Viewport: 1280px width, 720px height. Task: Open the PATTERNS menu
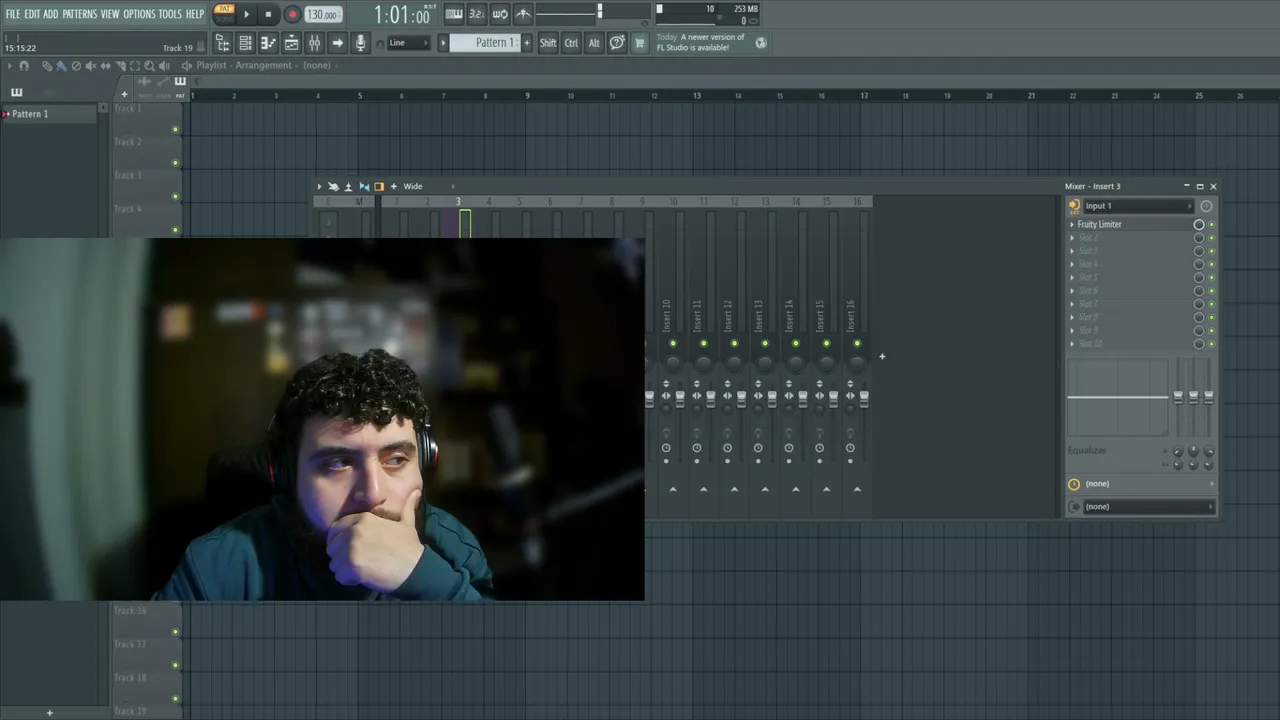click(80, 14)
